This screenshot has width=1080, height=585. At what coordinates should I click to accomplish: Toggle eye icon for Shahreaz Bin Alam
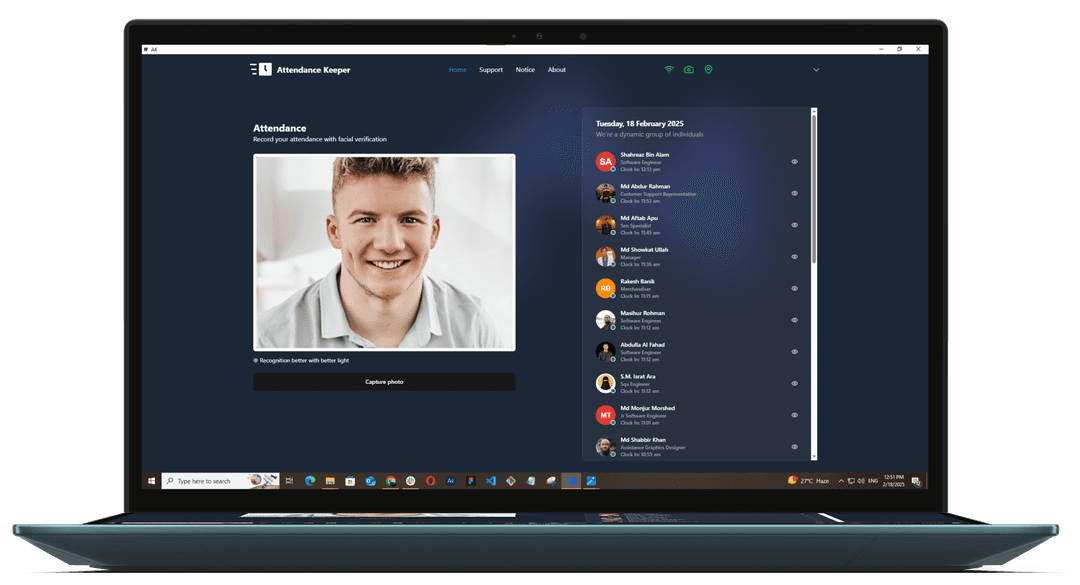(x=795, y=161)
